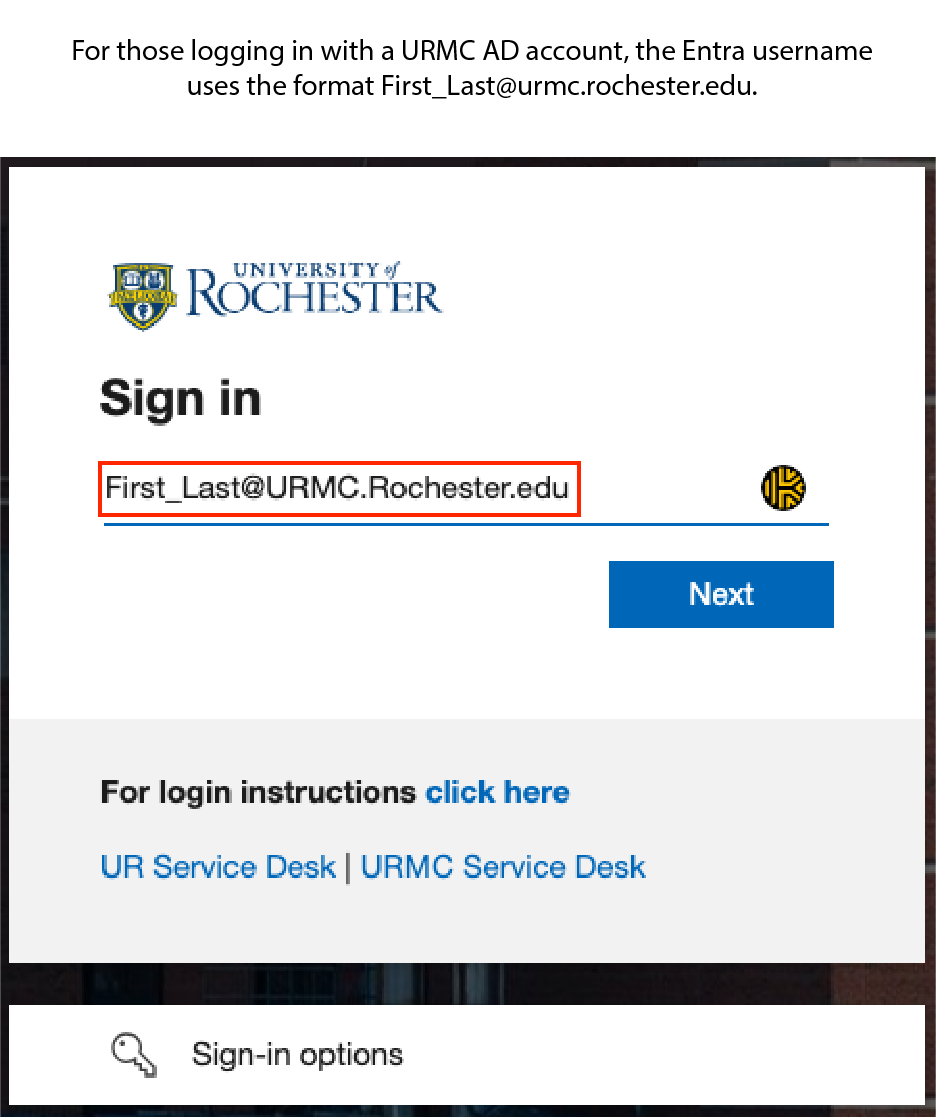Image resolution: width=936 pixels, height=1118 pixels.
Task: Click the 'For login instructions' label text
Action: point(258,792)
